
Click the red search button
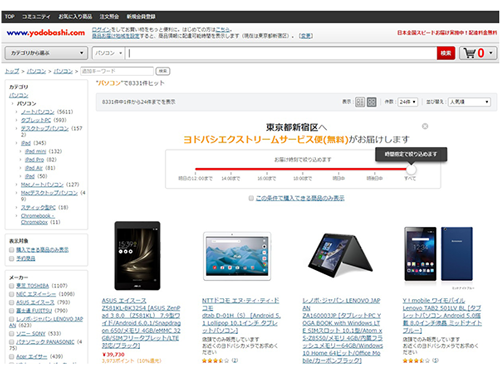coord(446,53)
